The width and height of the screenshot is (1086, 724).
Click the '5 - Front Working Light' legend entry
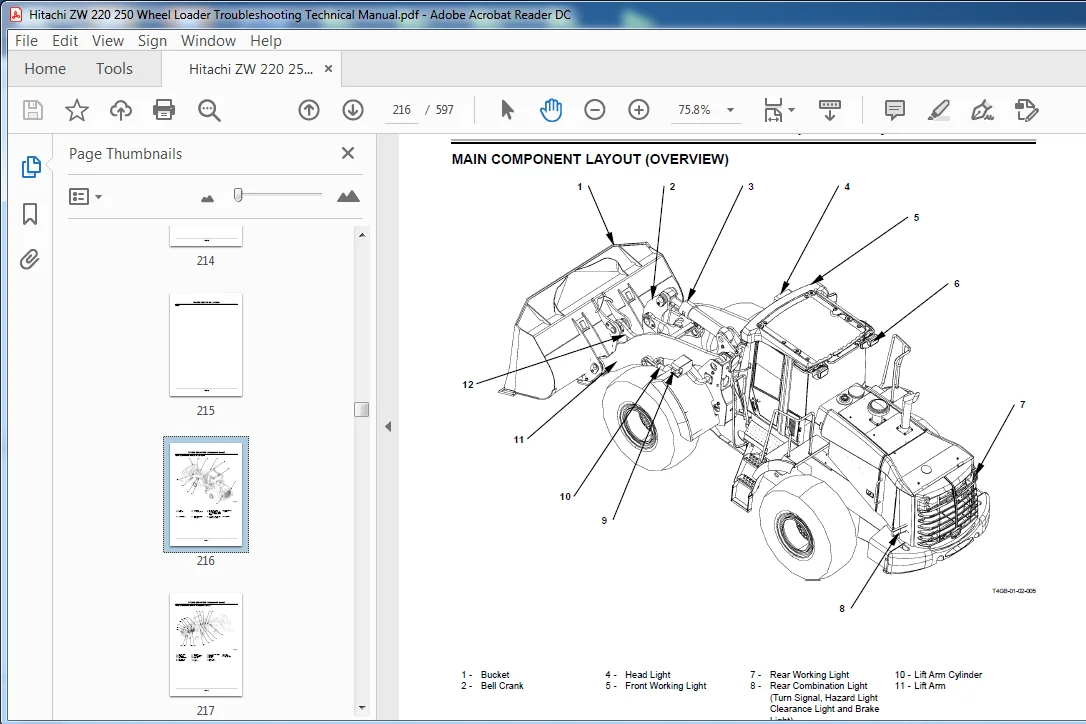tap(656, 686)
